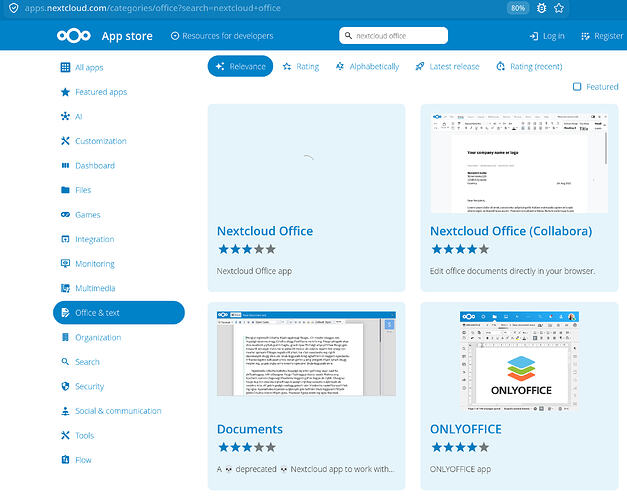This screenshot has width=627, height=500.
Task: Sort results by Relevance
Action: point(240,66)
